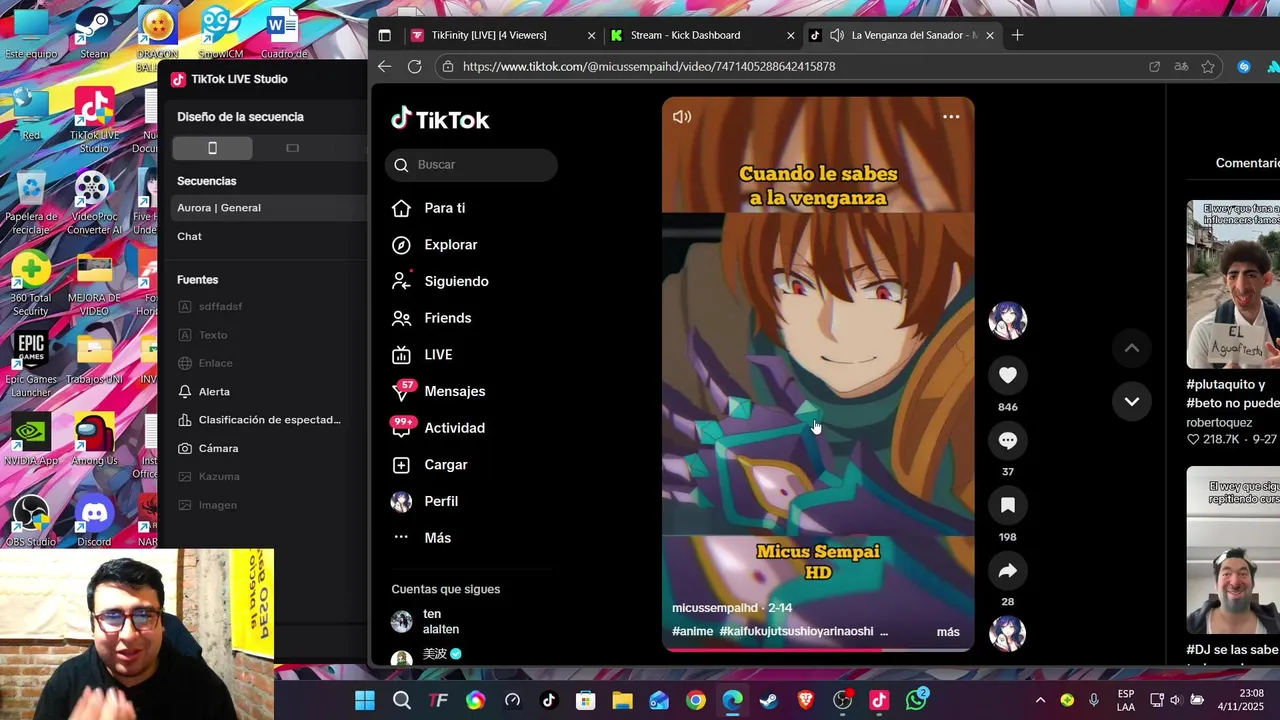Share the video using the arrow icon

coord(1007,571)
